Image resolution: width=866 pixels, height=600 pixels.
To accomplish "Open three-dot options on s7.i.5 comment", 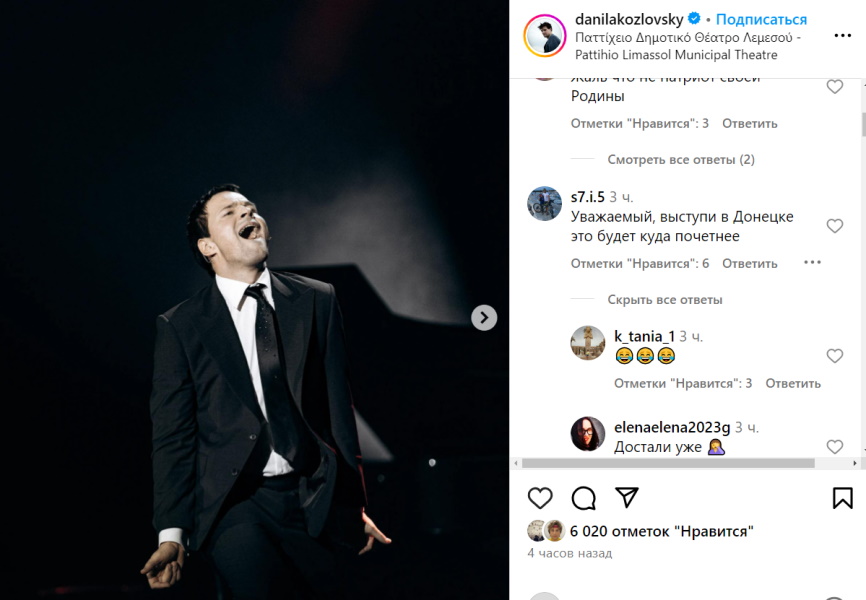I will click(x=812, y=263).
